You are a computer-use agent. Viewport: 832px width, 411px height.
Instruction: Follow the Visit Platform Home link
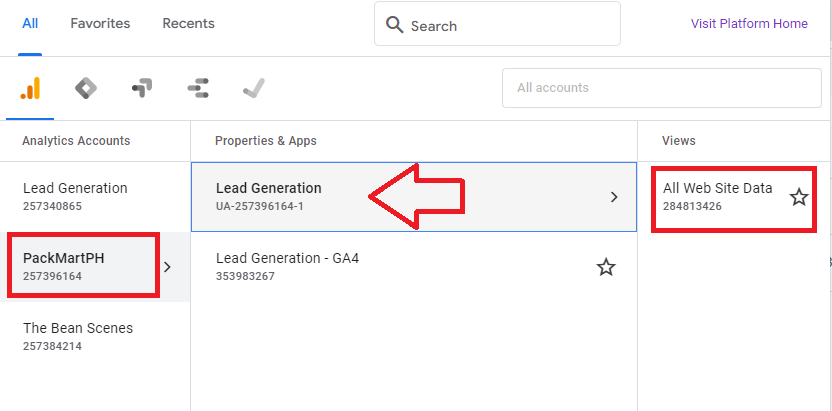tap(749, 23)
